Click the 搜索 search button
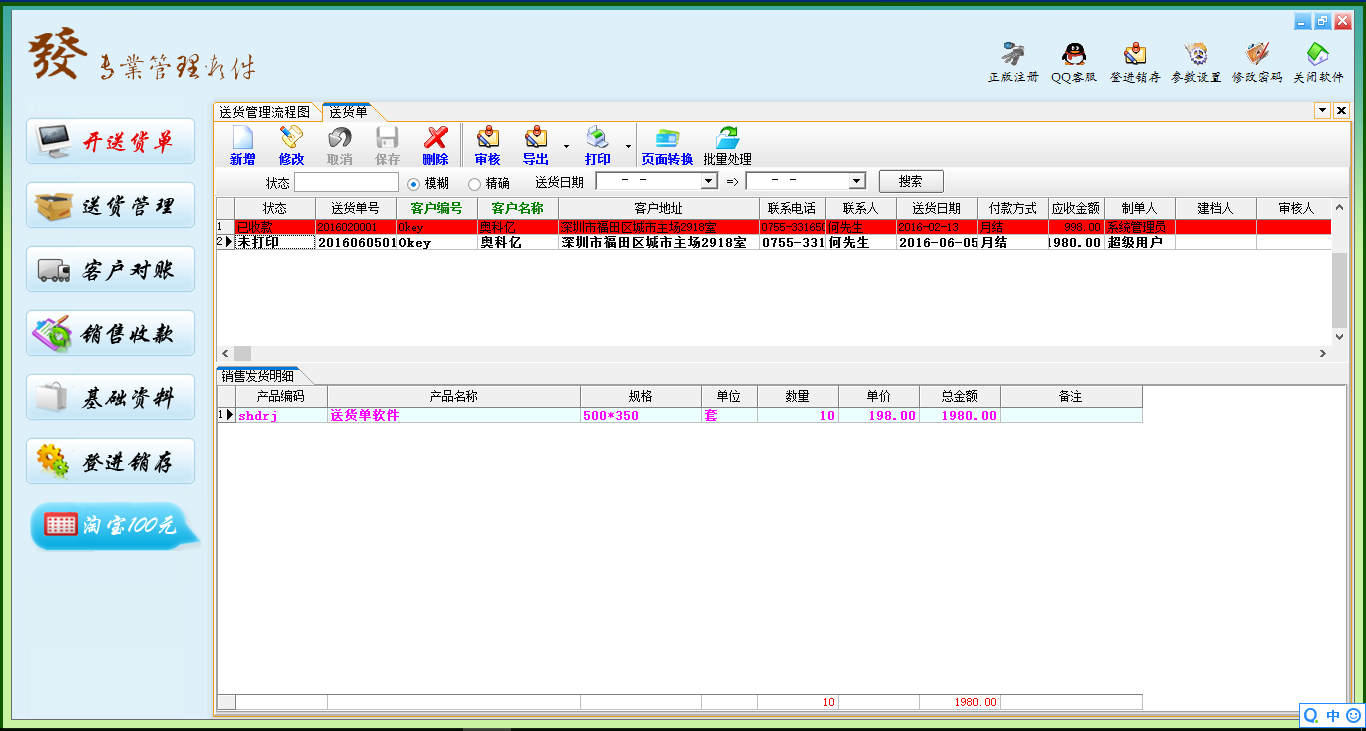This screenshot has height=731, width=1366. (910, 182)
